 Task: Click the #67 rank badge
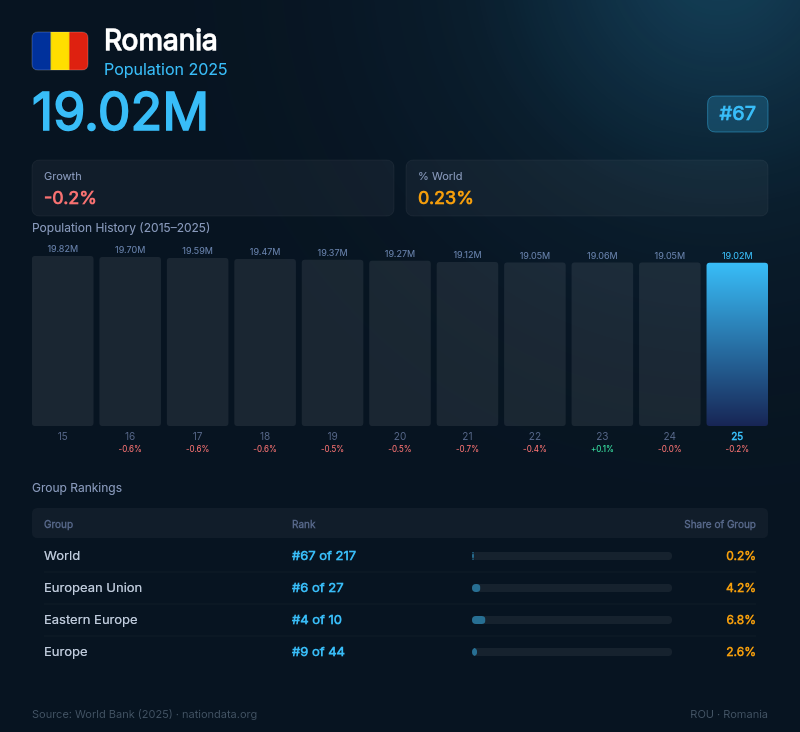point(737,114)
